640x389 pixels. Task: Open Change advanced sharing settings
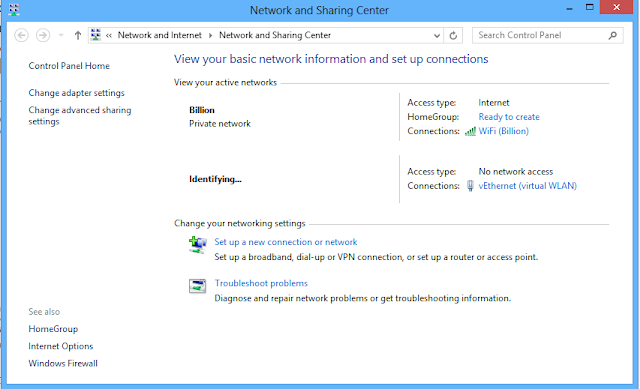80,116
